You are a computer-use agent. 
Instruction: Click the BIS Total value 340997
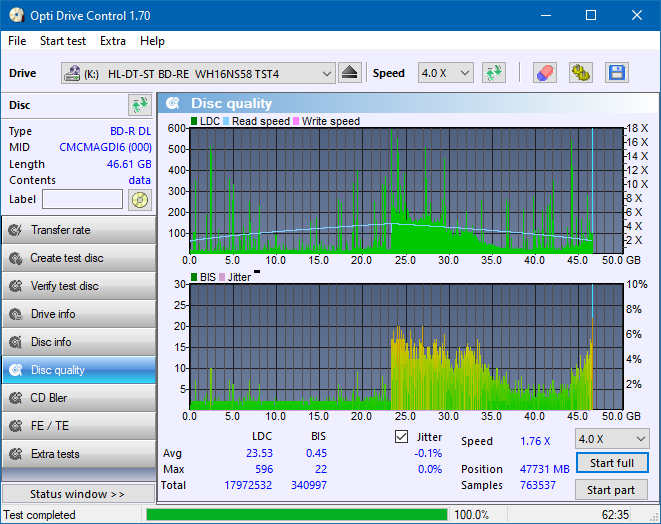tap(309, 485)
